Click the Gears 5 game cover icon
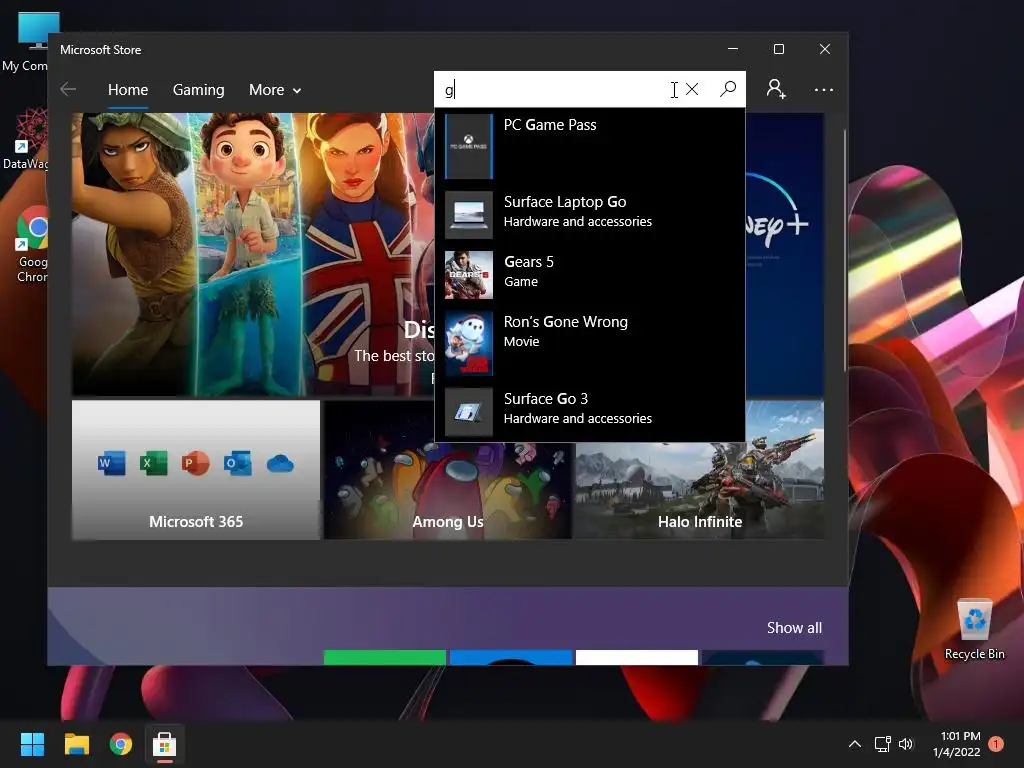The width and height of the screenshot is (1024, 768). point(469,275)
